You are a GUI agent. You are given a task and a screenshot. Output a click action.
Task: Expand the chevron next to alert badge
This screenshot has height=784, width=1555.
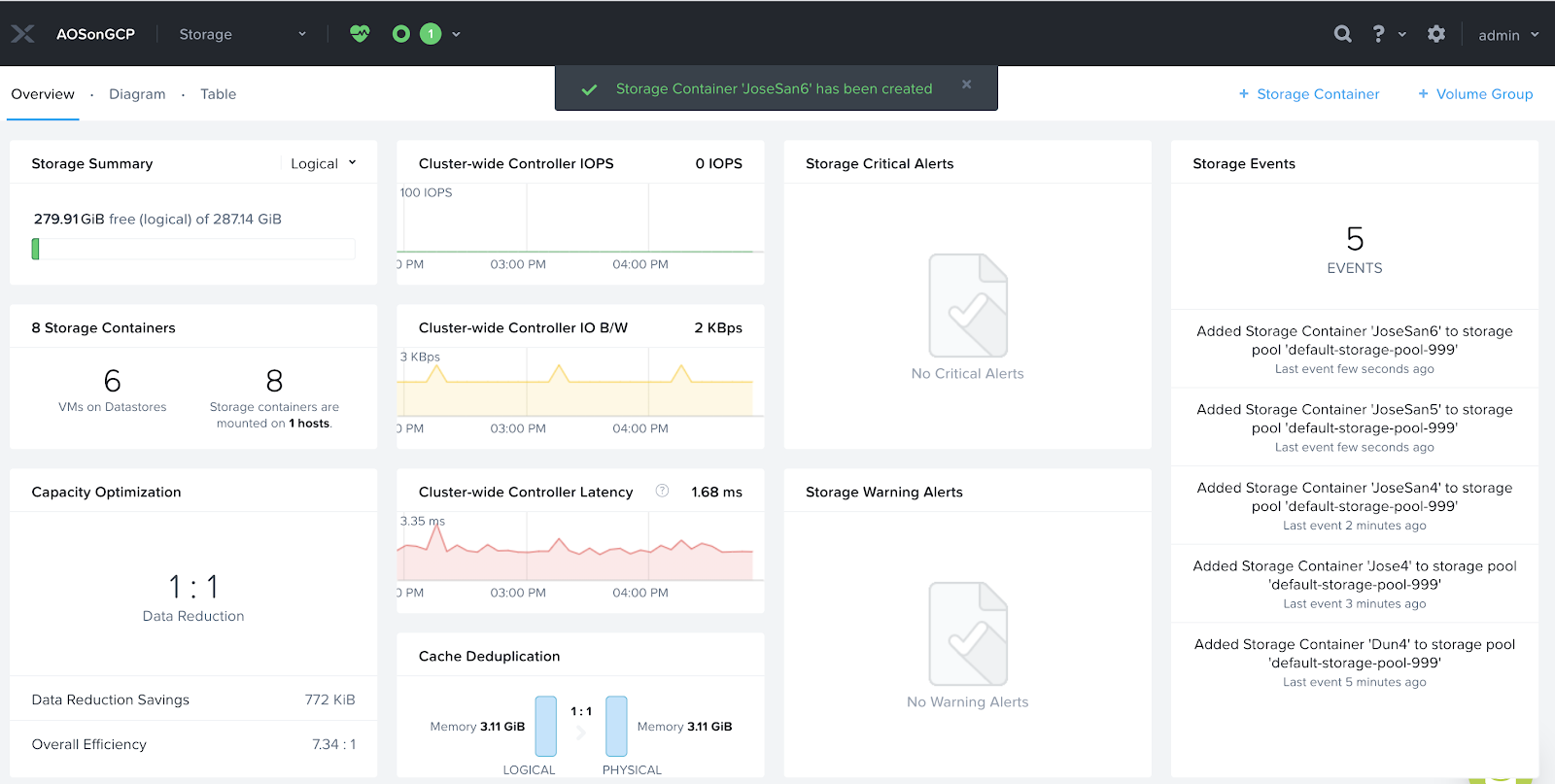click(456, 34)
